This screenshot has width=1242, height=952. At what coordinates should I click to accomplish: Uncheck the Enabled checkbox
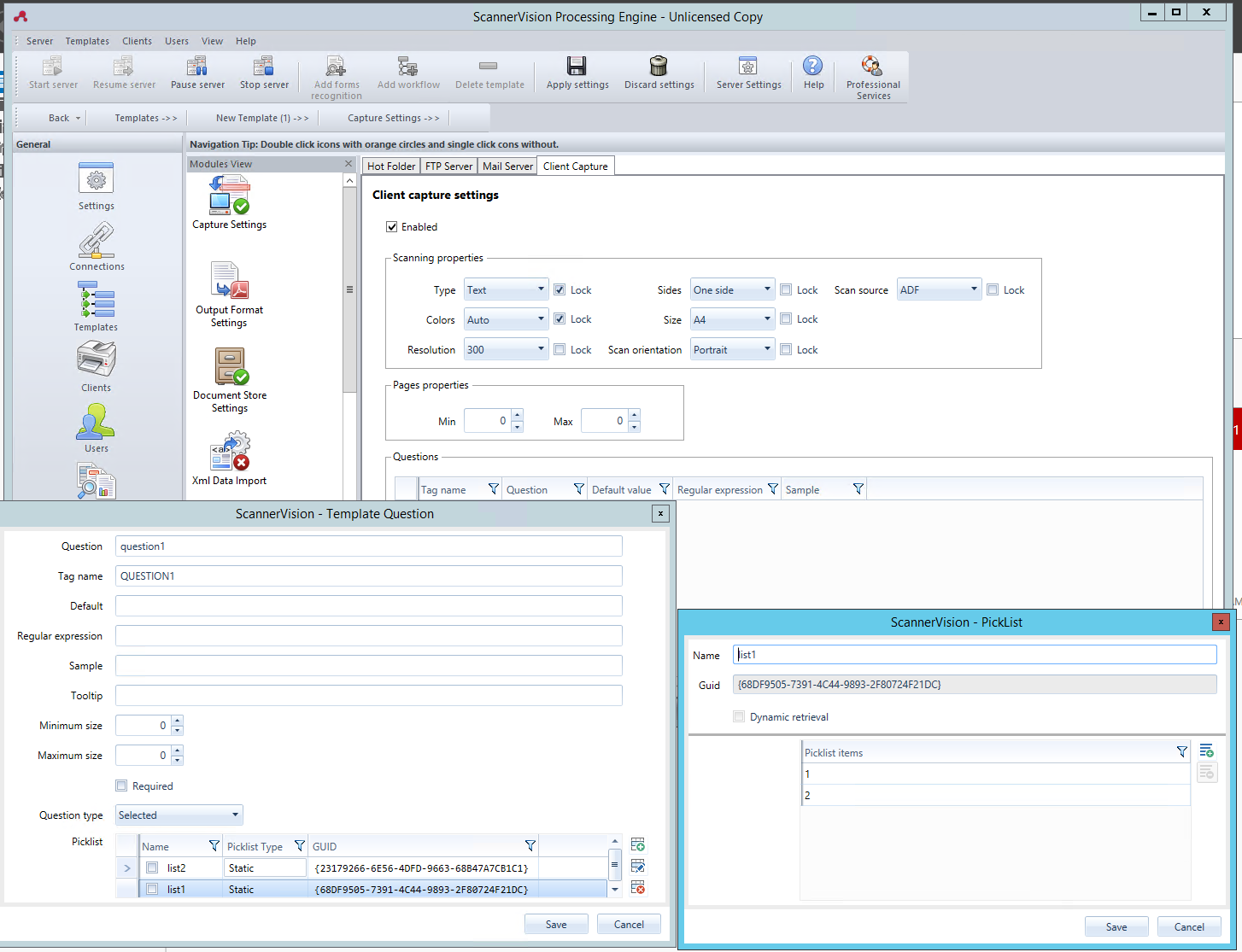[x=392, y=227]
